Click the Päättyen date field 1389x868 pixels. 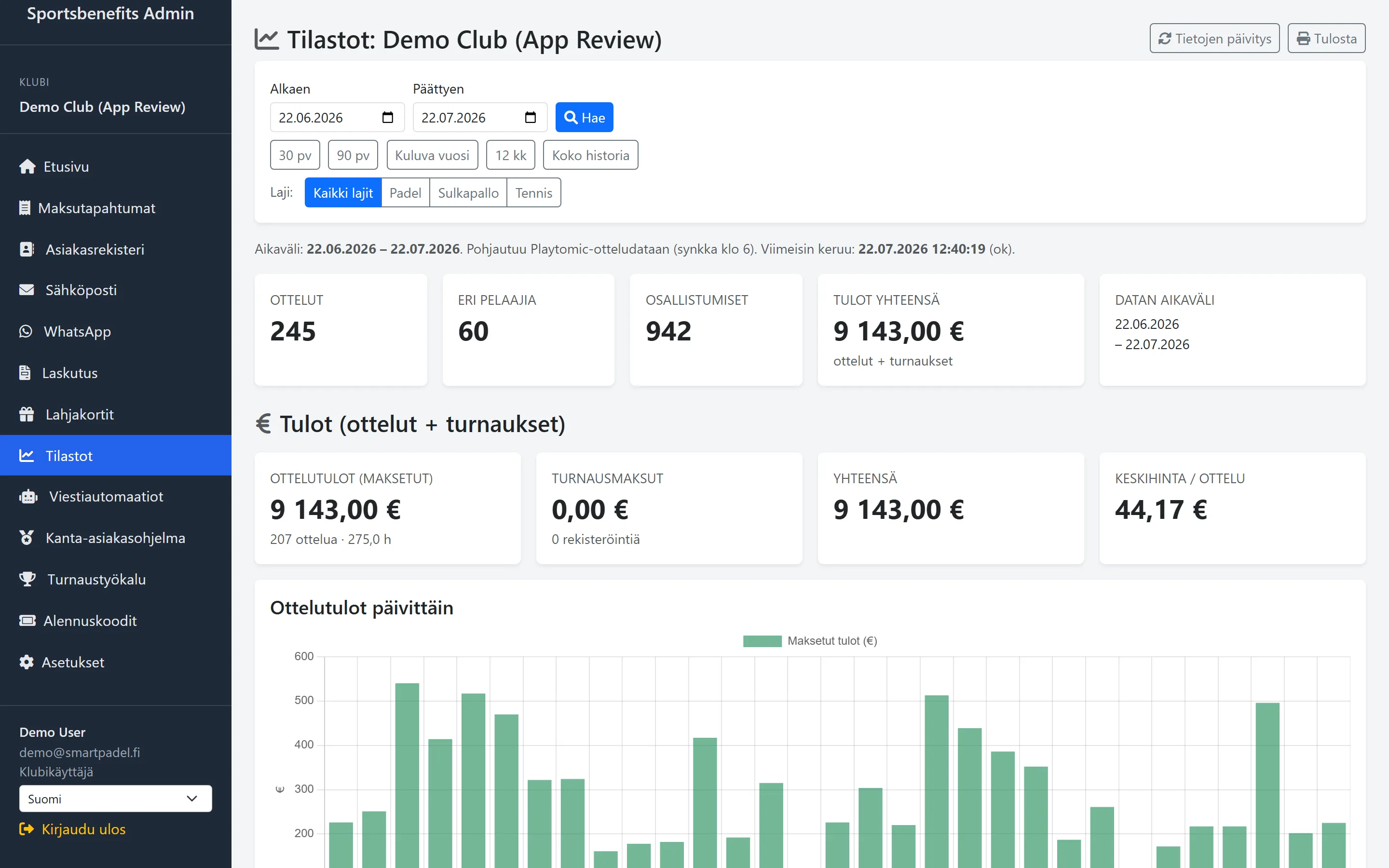pyautogui.click(x=480, y=117)
